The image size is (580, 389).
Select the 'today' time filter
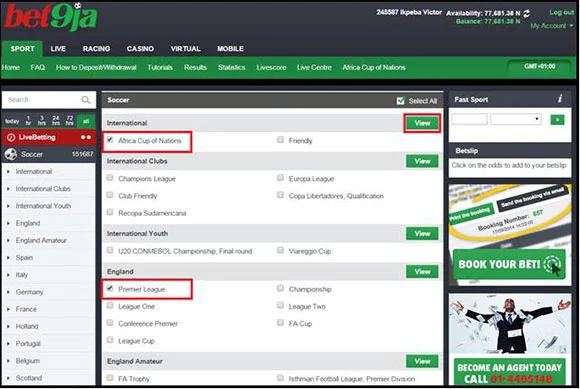[12, 121]
